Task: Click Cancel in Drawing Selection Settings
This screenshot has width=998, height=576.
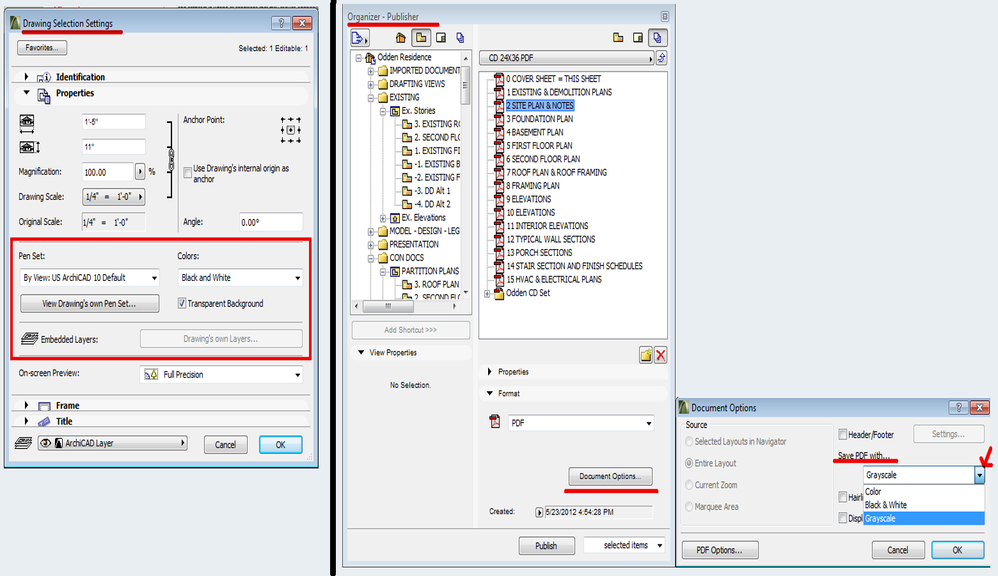Action: [x=225, y=444]
